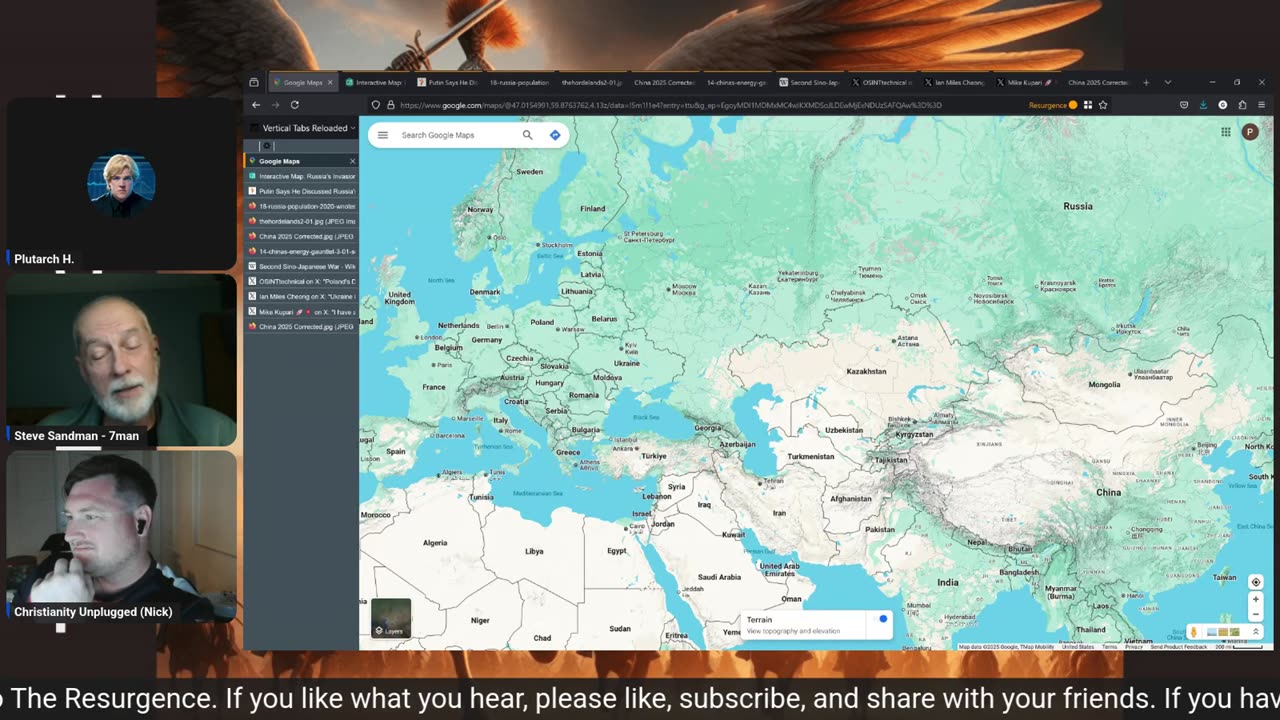Center map on your location

(x=1256, y=582)
